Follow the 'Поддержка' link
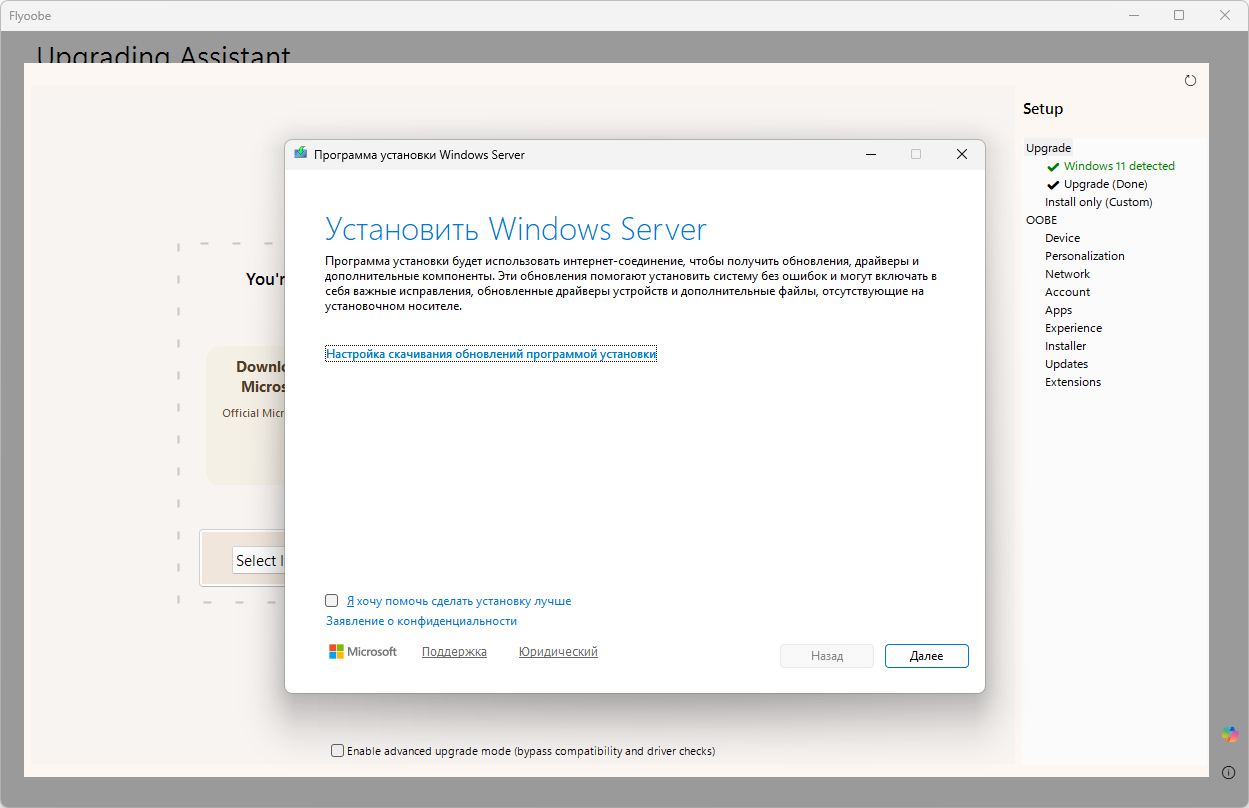 coord(454,652)
